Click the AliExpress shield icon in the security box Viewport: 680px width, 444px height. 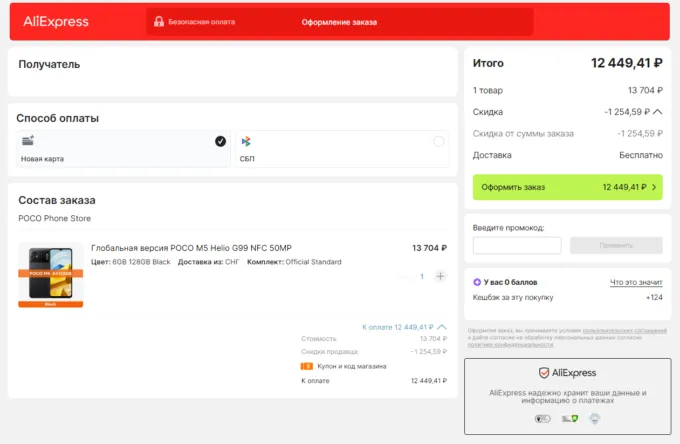pyautogui.click(x=544, y=372)
